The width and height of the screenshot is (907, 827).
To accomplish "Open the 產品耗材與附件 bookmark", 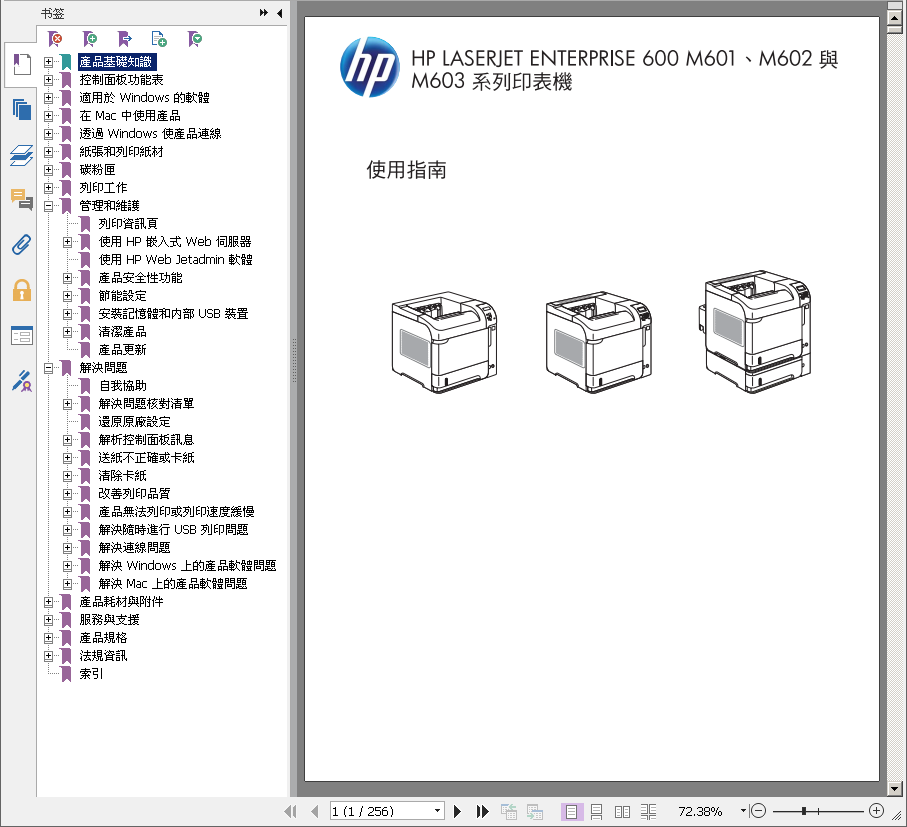I will pos(121,602).
